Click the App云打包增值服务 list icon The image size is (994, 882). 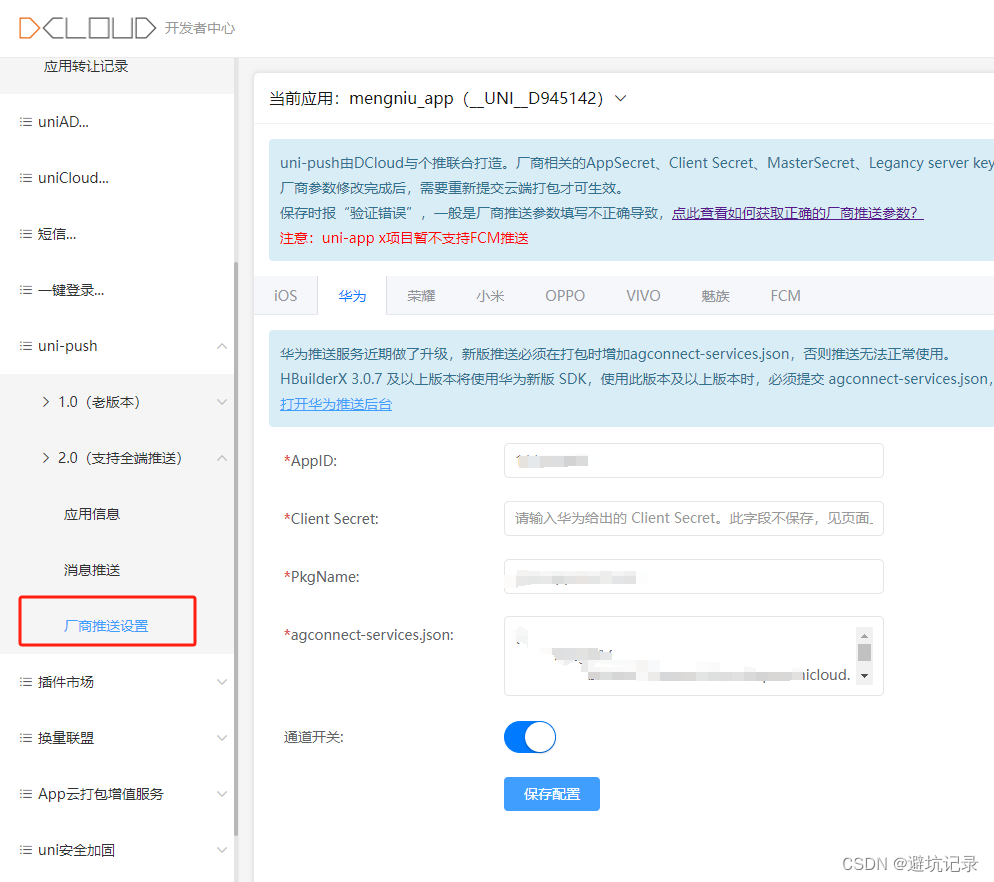pyautogui.click(x=25, y=794)
